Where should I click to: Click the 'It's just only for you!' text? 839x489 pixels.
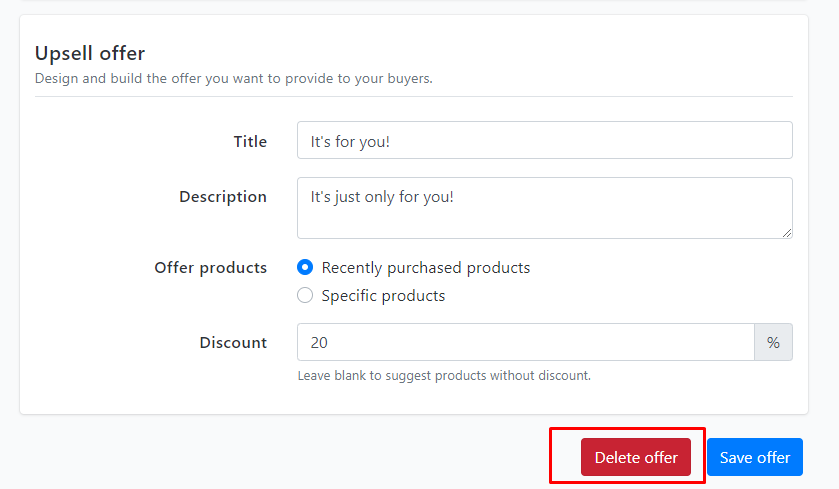382,197
